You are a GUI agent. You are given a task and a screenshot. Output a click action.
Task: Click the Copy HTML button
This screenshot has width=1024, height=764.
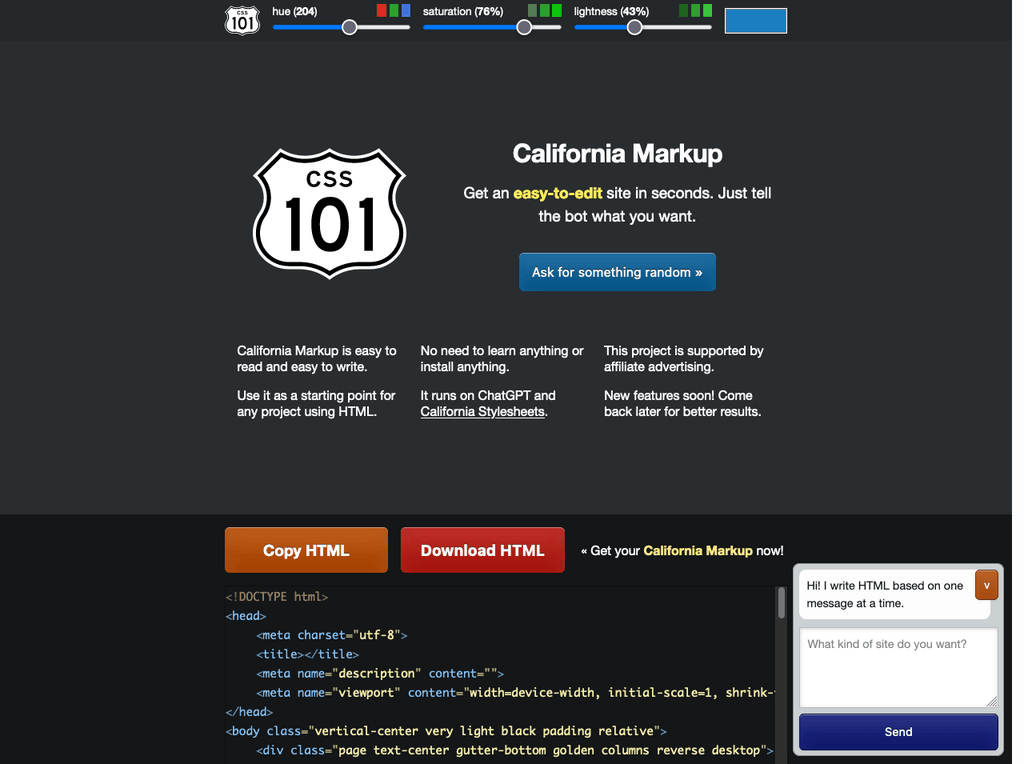pos(306,550)
